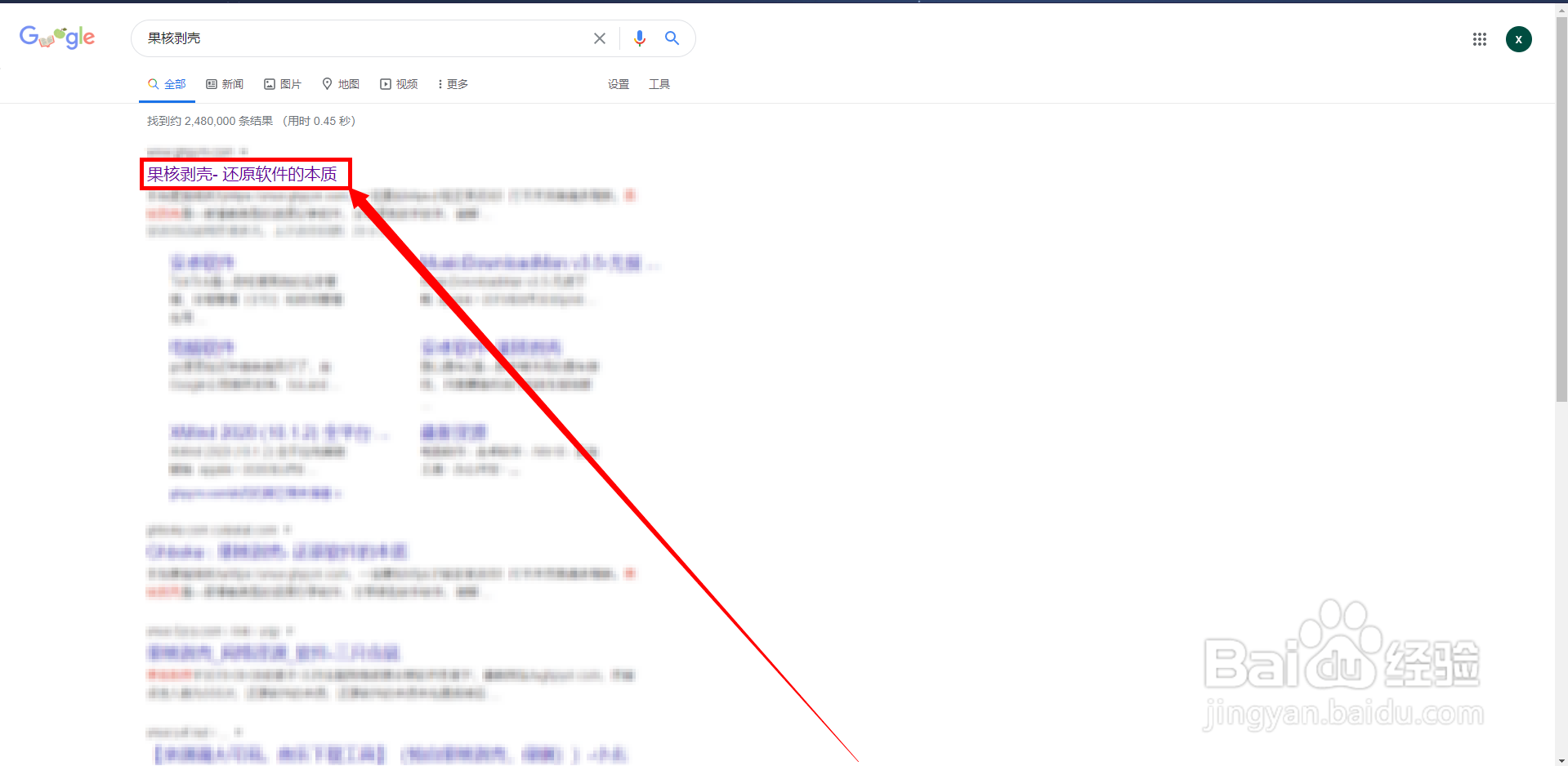
Task: Open the 更多 dropdown
Action: (452, 83)
